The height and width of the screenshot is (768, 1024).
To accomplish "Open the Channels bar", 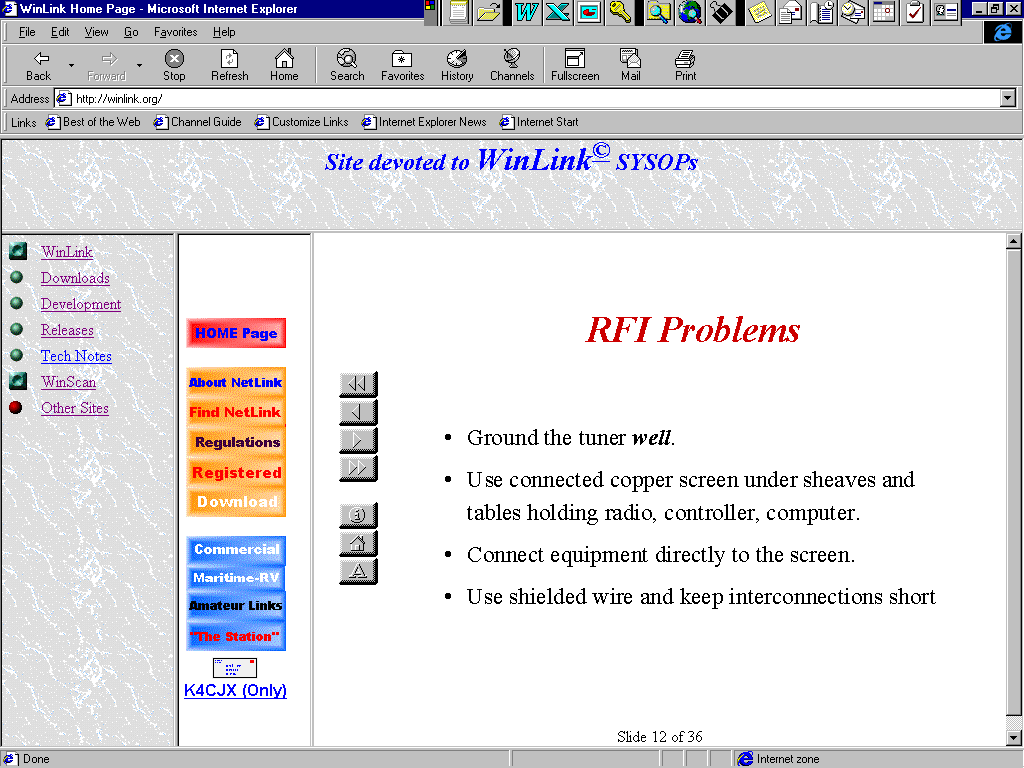I will pyautogui.click(x=512, y=65).
